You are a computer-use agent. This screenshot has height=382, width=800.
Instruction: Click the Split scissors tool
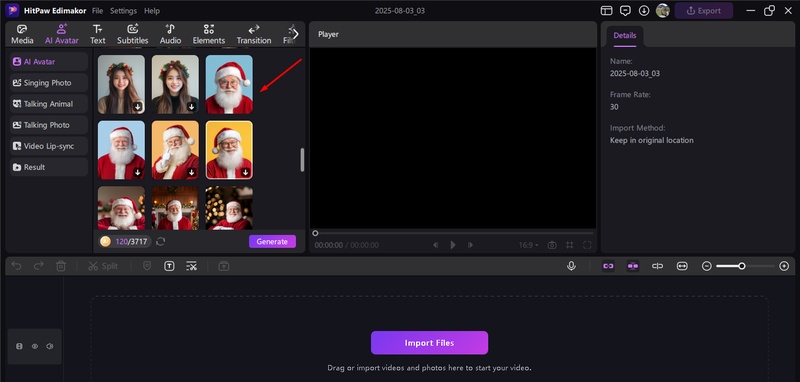click(103, 266)
